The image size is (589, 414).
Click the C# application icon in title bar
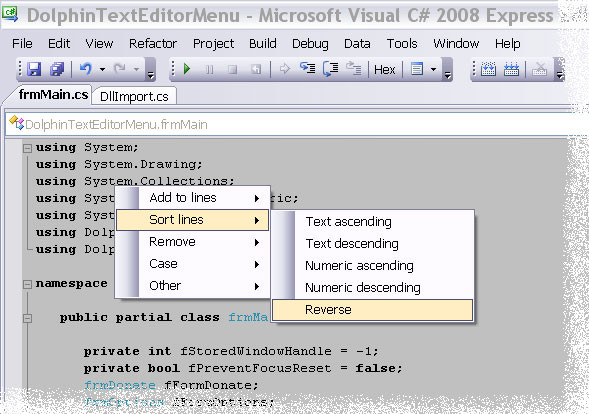(x=11, y=14)
